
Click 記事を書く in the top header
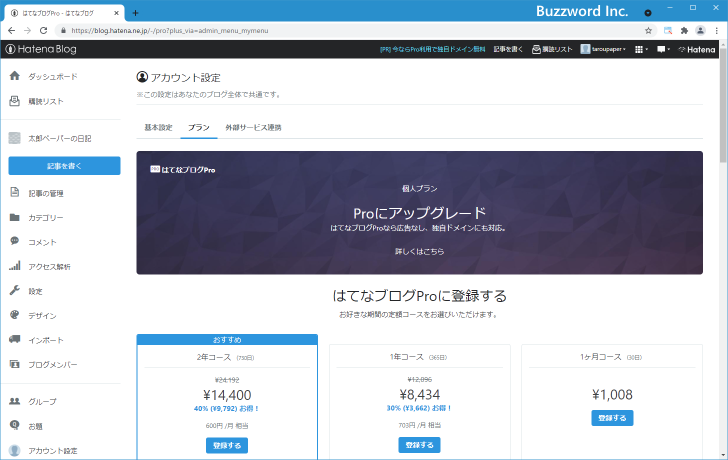pyautogui.click(x=508, y=49)
